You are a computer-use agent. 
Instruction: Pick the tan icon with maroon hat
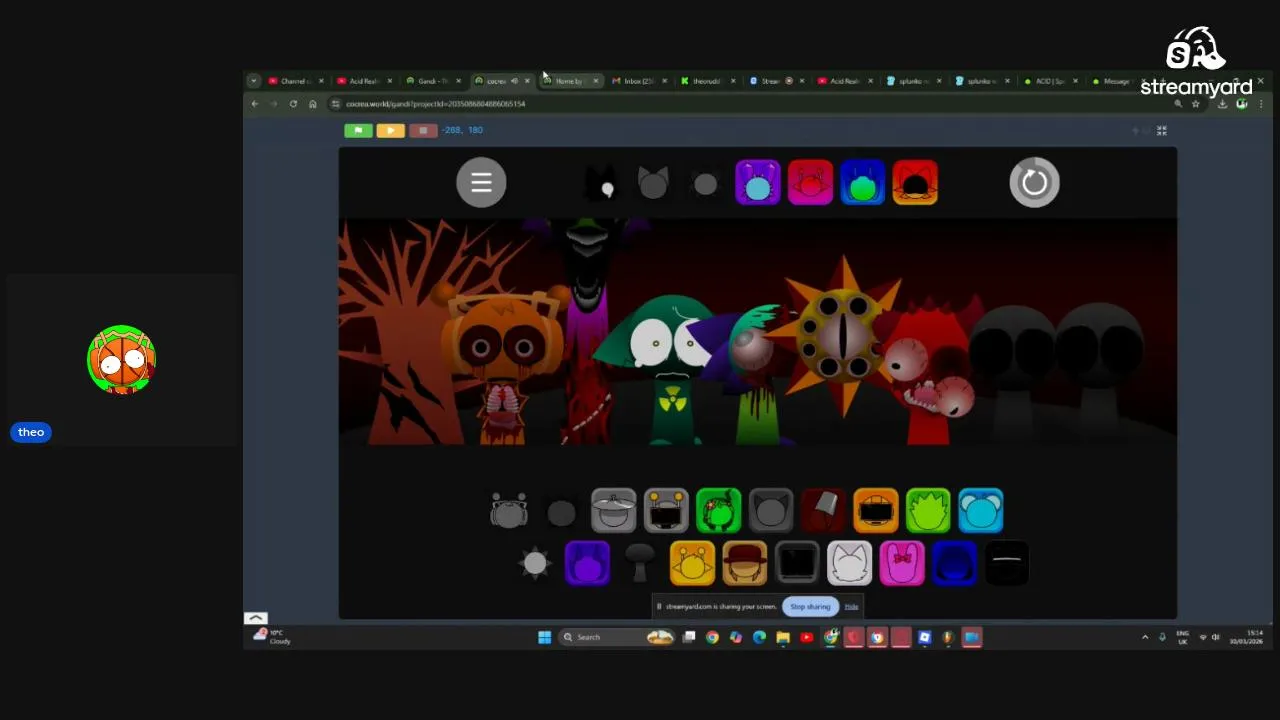click(x=745, y=563)
